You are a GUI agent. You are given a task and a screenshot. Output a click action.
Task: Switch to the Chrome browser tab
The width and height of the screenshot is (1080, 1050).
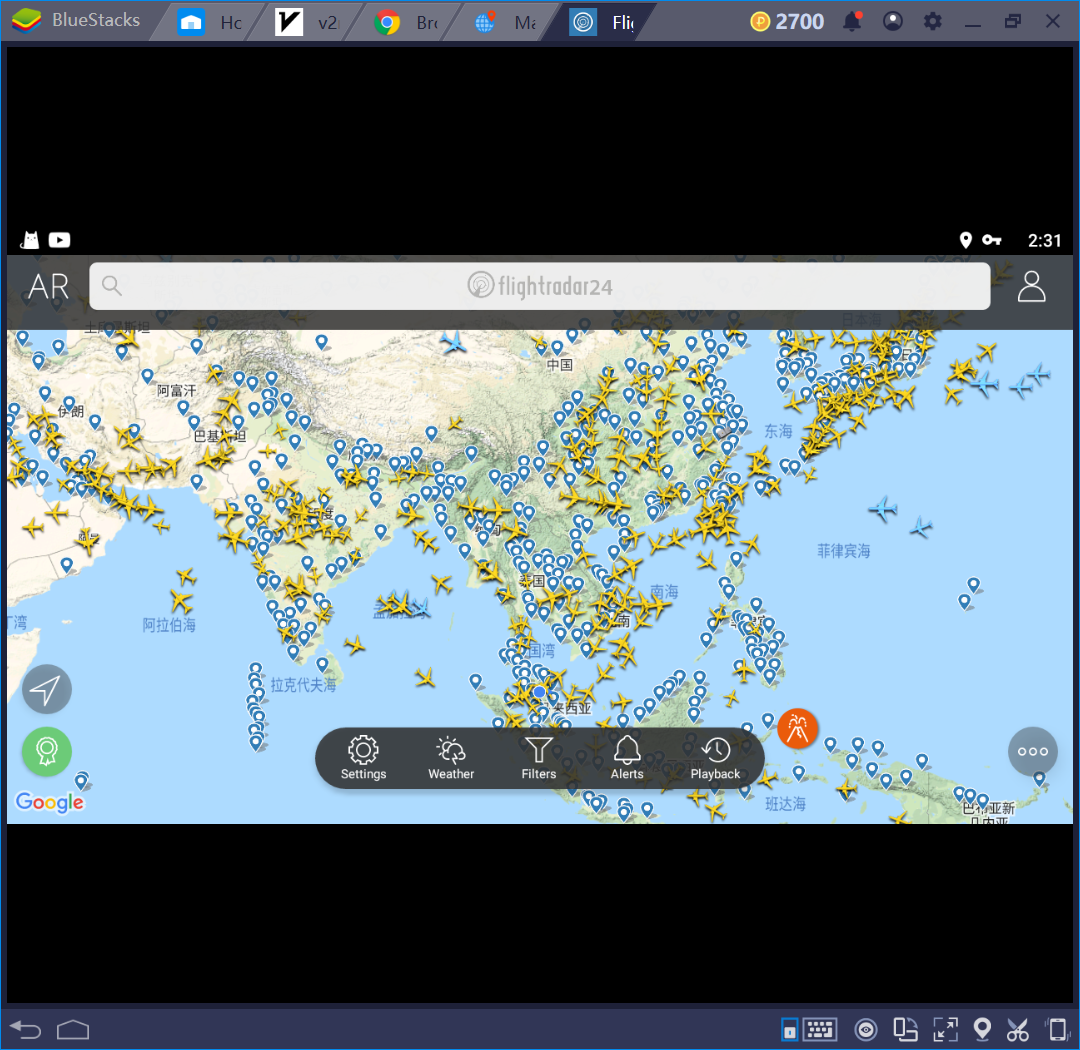406,22
